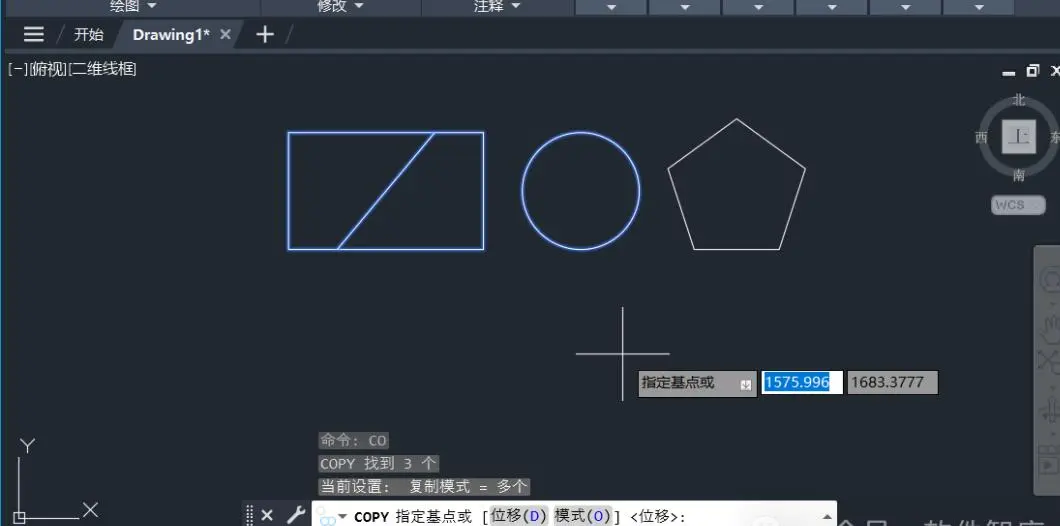Screen dimensions: 1060x526
Task: Open the SteeringWheels tool in navigation bar
Action: pyautogui.click(x=1049, y=279)
